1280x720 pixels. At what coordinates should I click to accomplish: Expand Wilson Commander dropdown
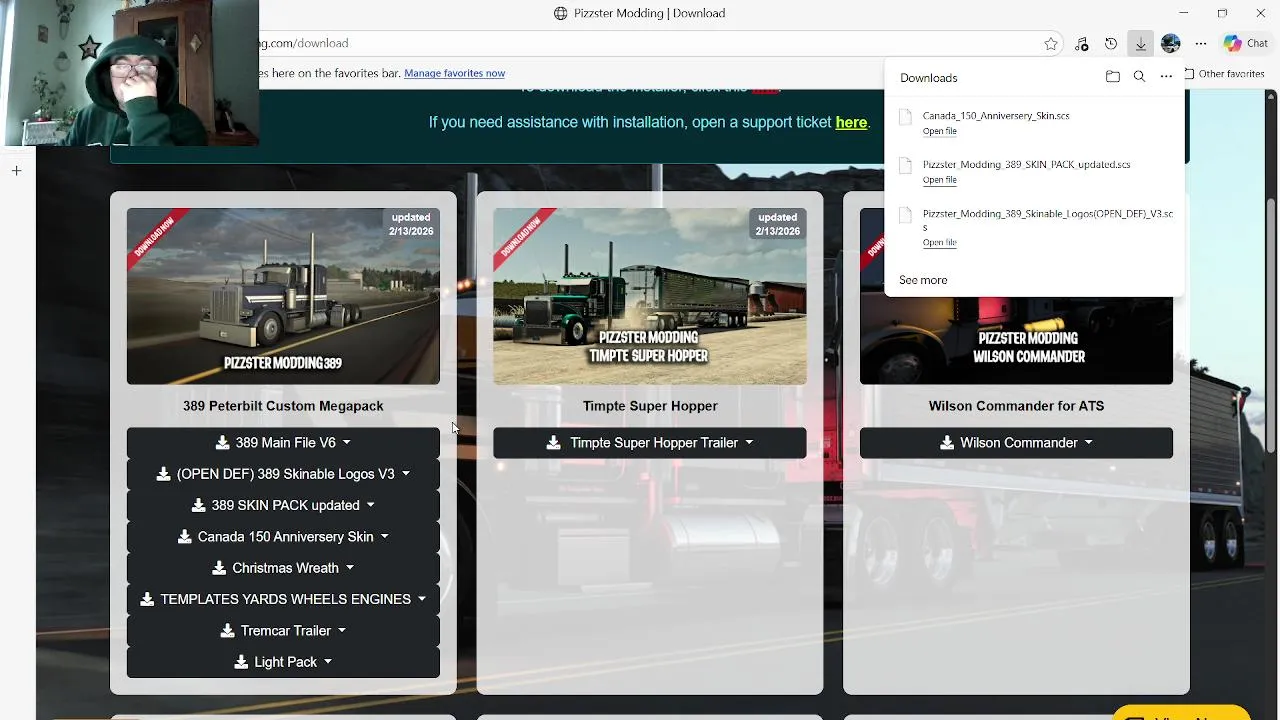[x=1016, y=443]
